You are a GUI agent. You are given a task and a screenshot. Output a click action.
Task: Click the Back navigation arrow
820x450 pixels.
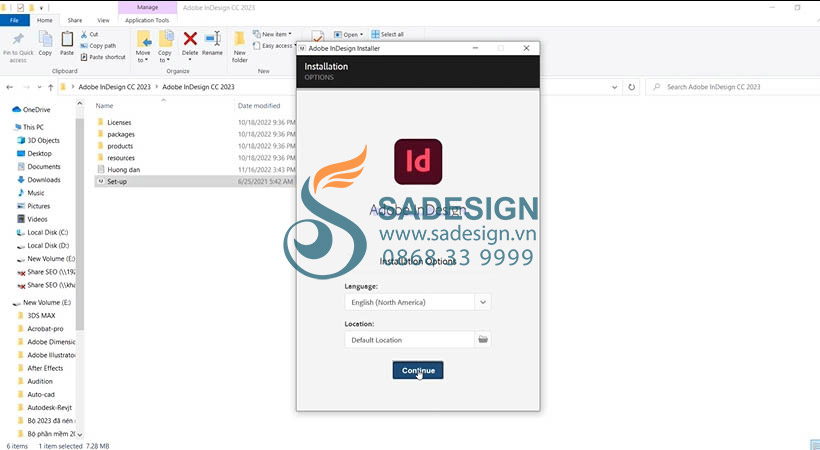coord(9,87)
